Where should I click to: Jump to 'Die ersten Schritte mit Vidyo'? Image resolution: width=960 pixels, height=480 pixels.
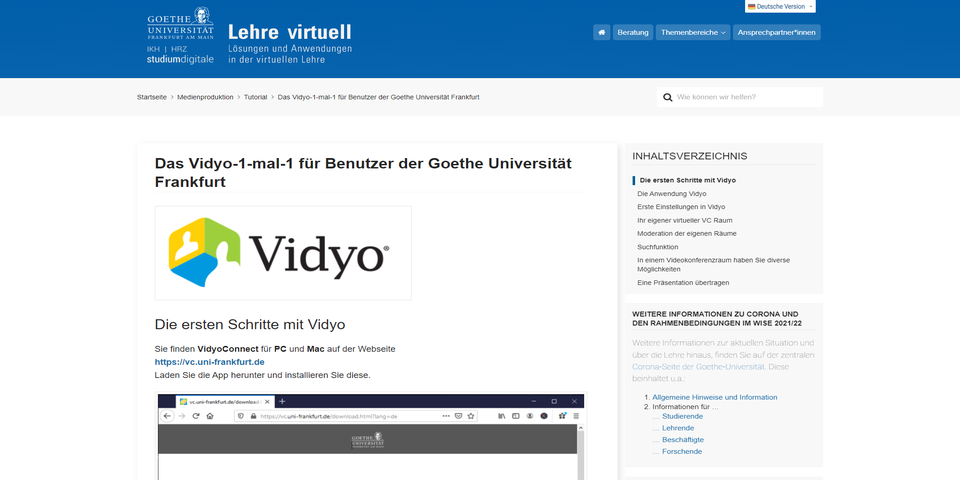coord(688,181)
